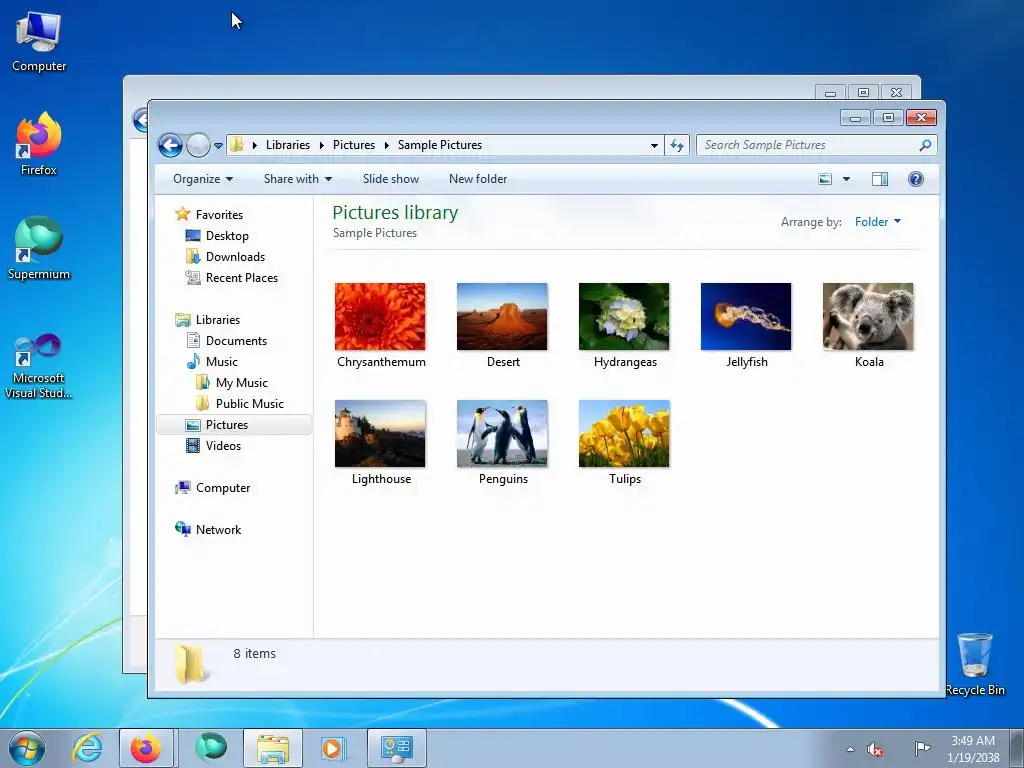
Task: Maximize the background Explorer window
Action: click(863, 93)
